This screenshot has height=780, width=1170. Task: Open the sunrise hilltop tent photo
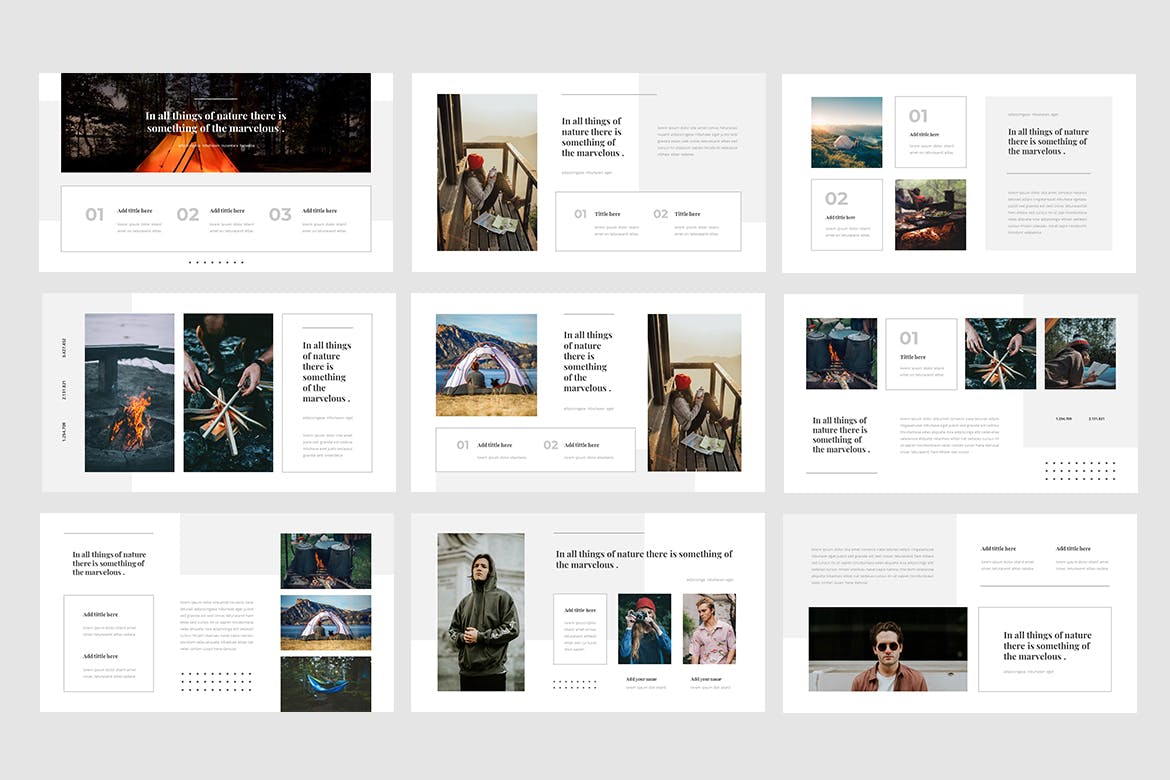(846, 132)
